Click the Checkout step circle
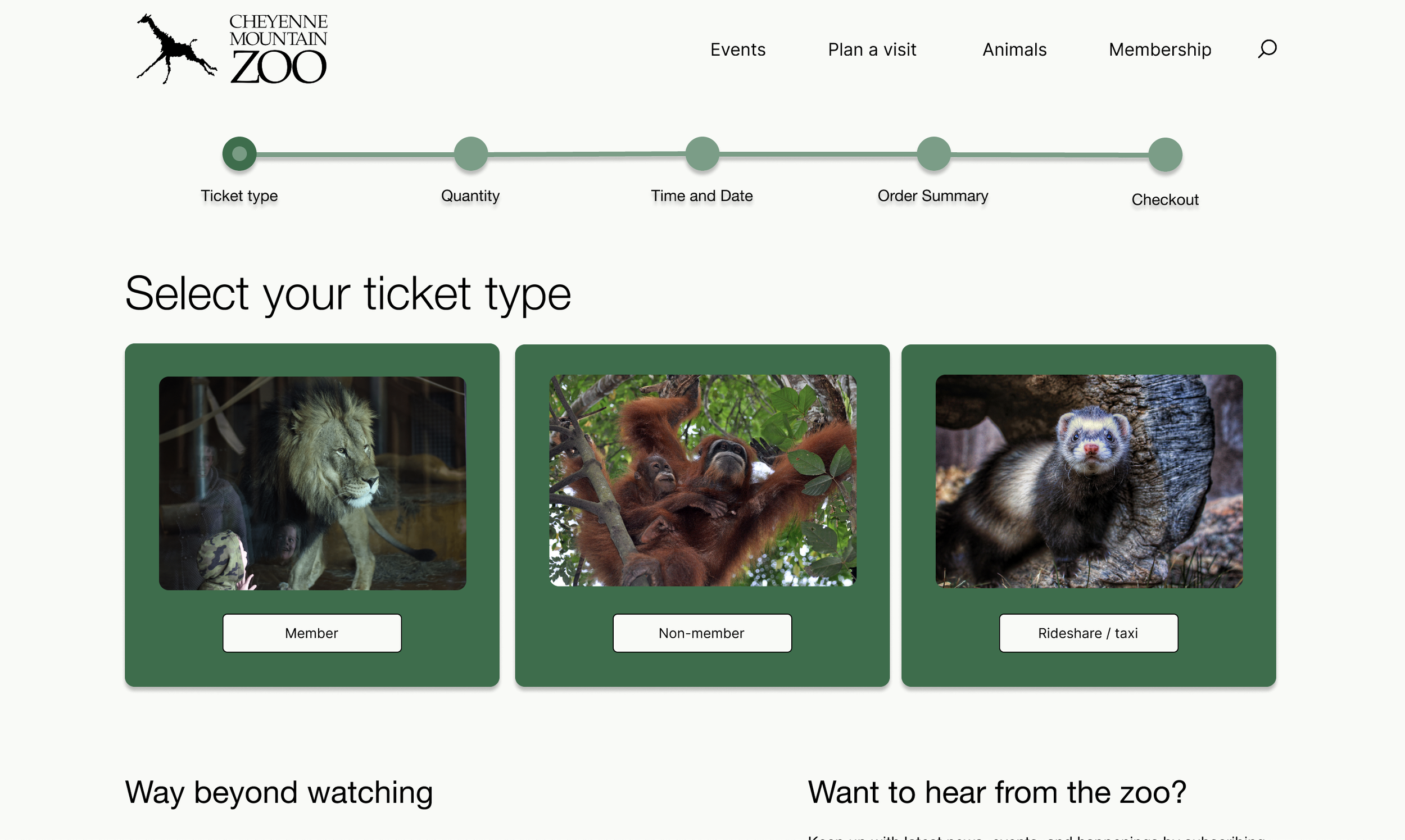This screenshot has height=840, width=1405. (x=1165, y=155)
